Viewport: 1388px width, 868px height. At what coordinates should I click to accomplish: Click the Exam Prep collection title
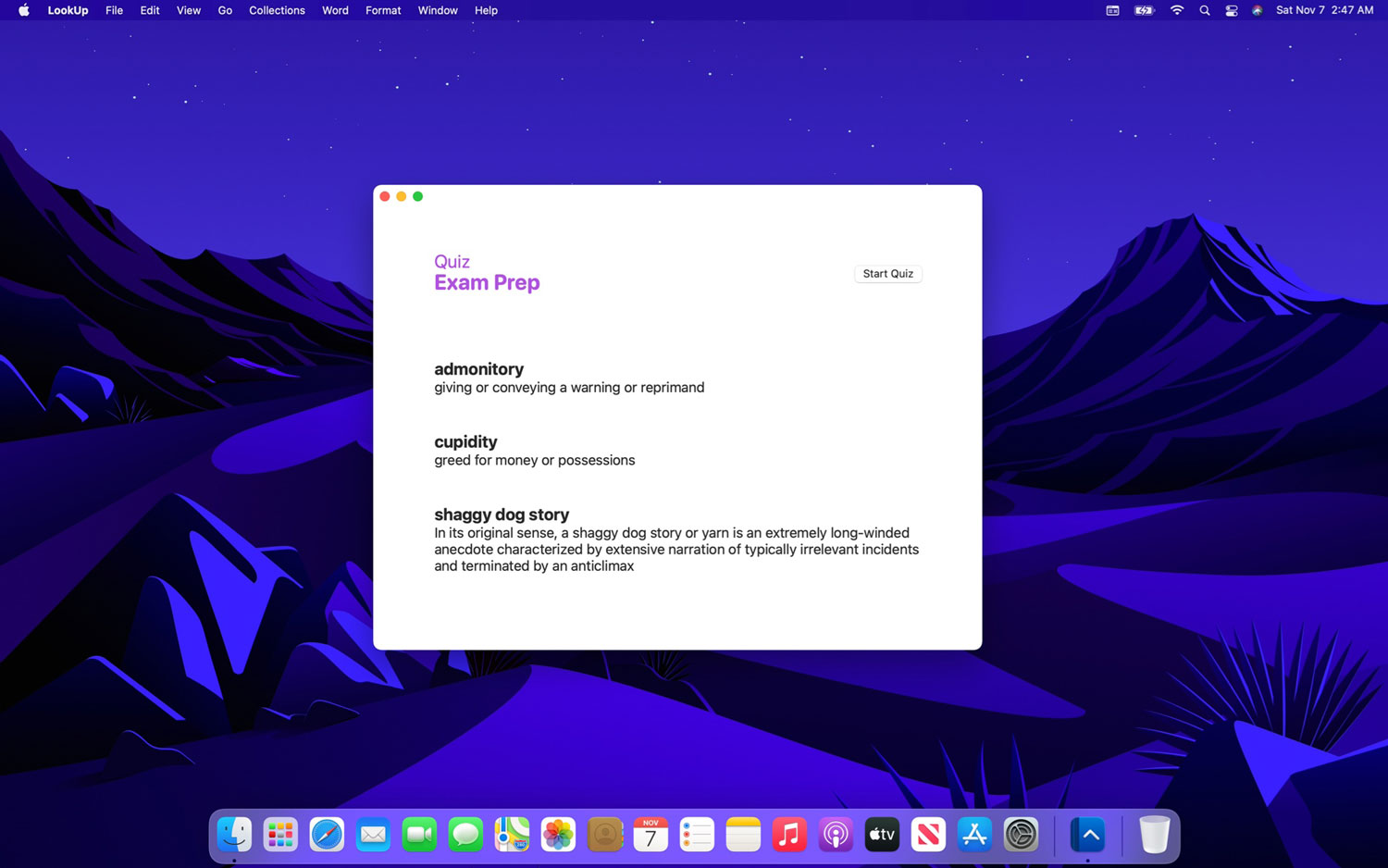click(487, 283)
